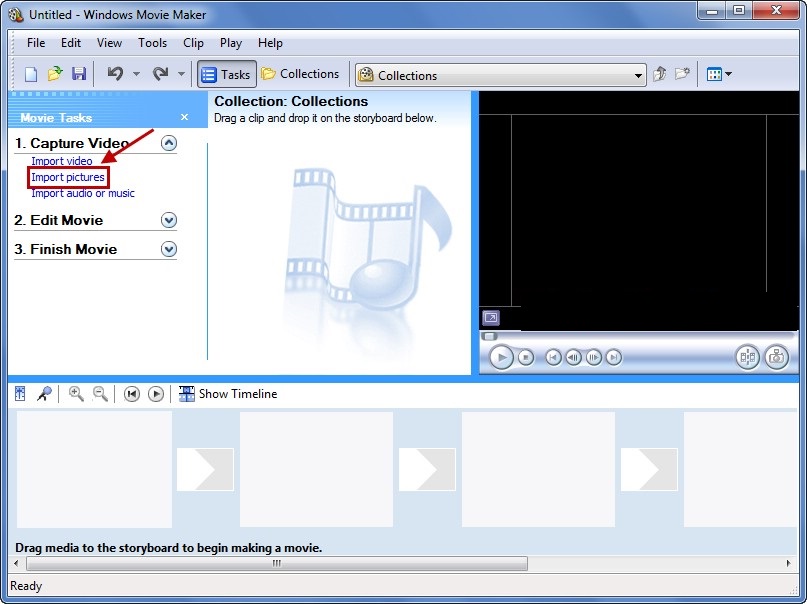Open a project using the folder icon
This screenshot has height=604, width=807.
[55, 74]
